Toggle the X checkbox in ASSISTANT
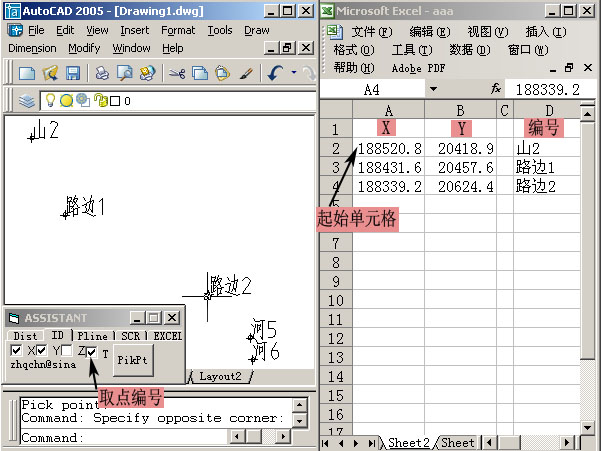 pos(16,351)
